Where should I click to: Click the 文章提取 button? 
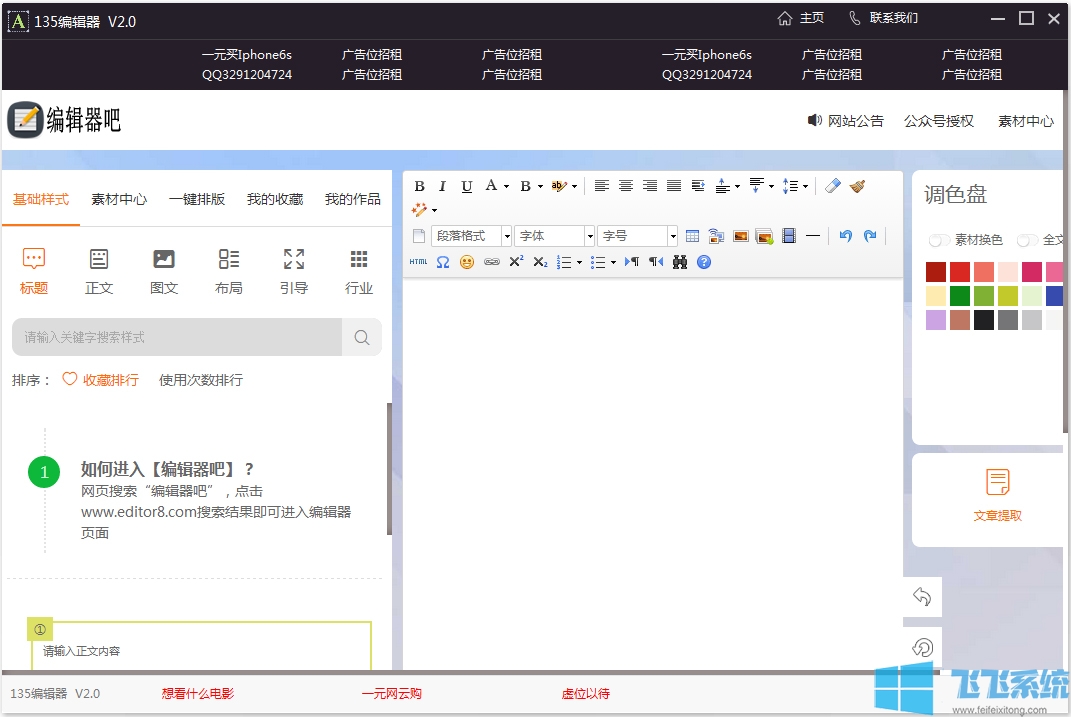997,496
